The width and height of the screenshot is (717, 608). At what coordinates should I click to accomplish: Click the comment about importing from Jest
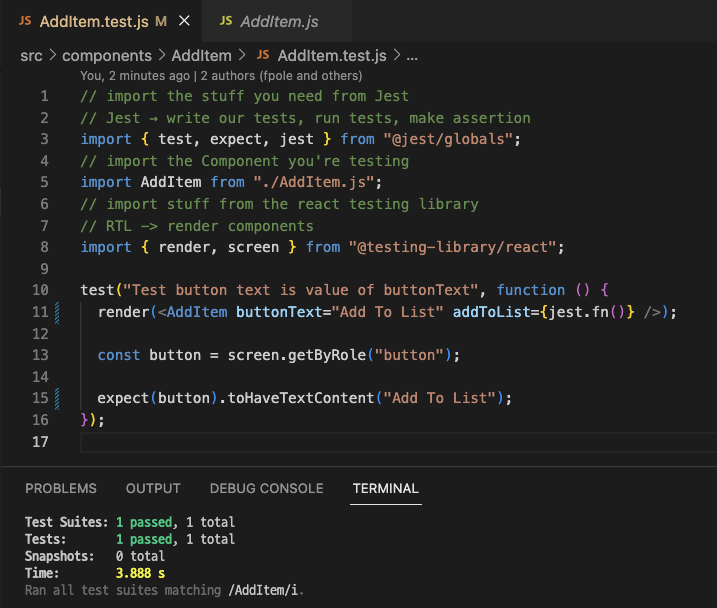(x=244, y=96)
